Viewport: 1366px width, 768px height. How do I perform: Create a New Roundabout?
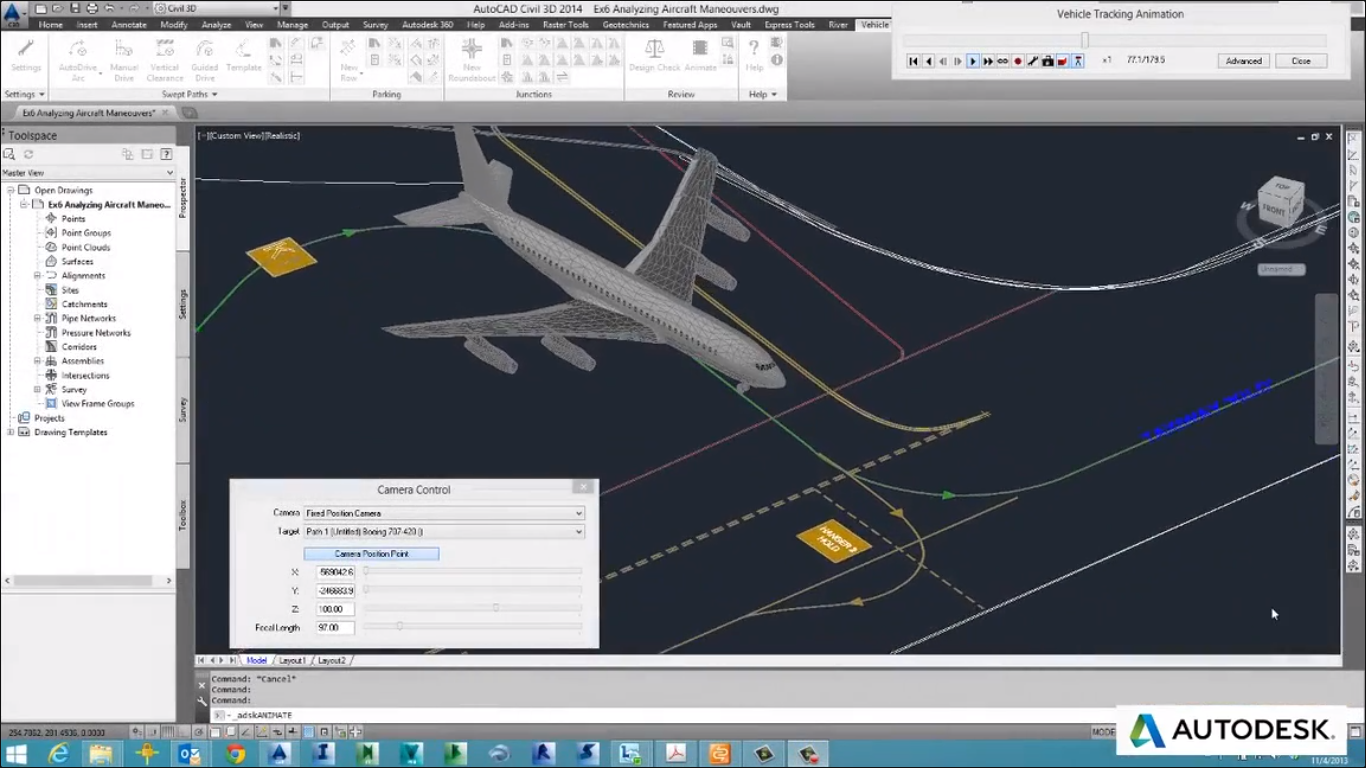[472, 60]
